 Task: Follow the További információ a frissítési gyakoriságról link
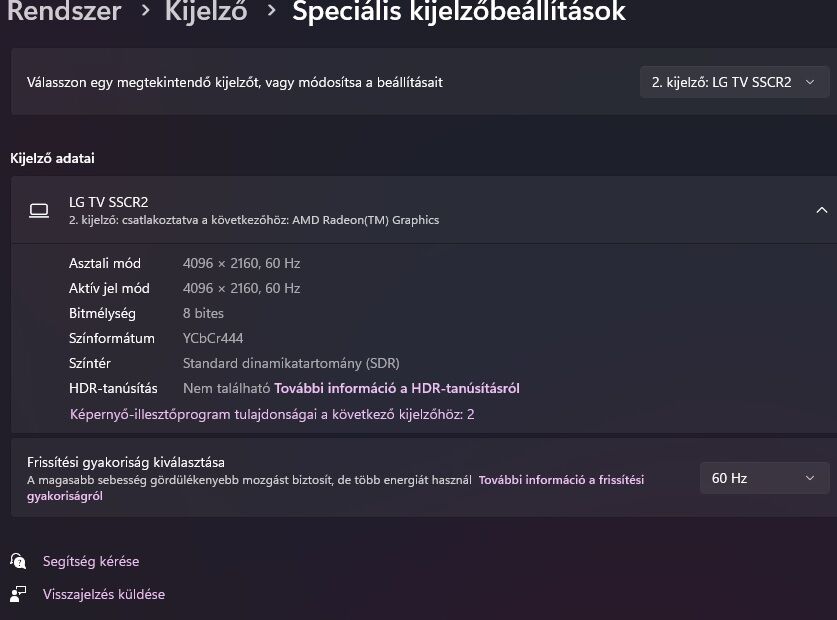point(560,480)
